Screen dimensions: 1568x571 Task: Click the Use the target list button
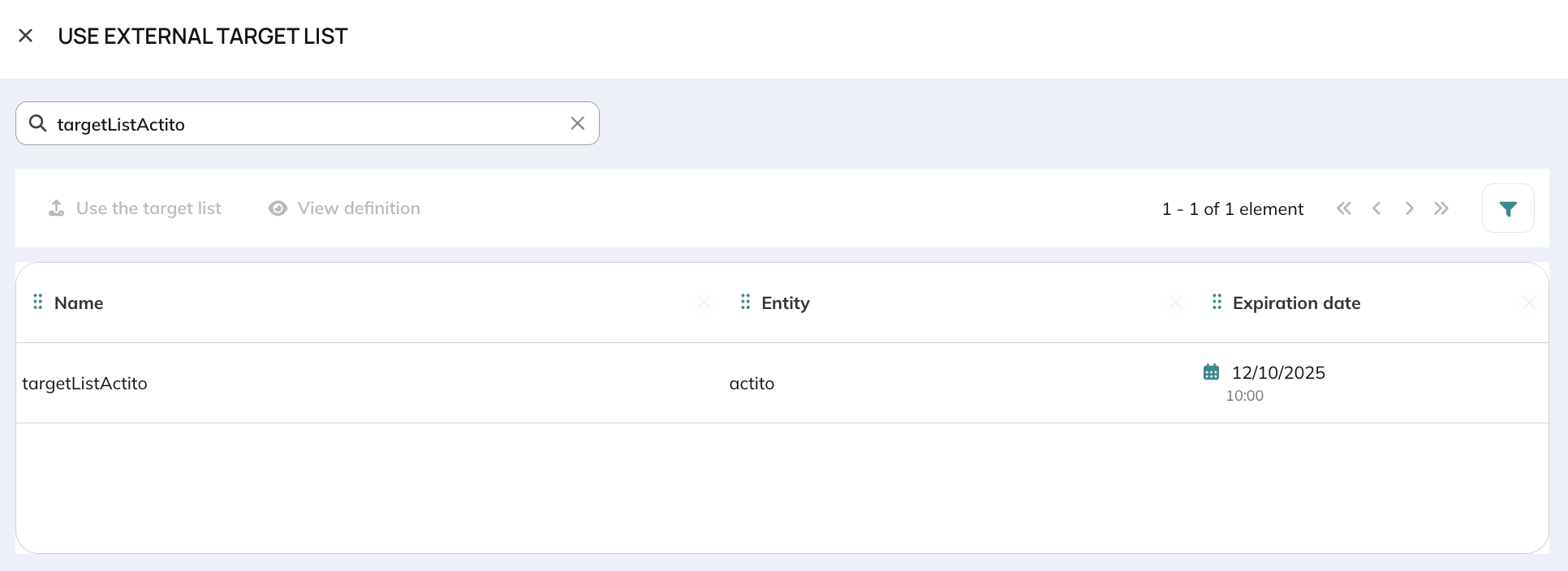(x=135, y=208)
